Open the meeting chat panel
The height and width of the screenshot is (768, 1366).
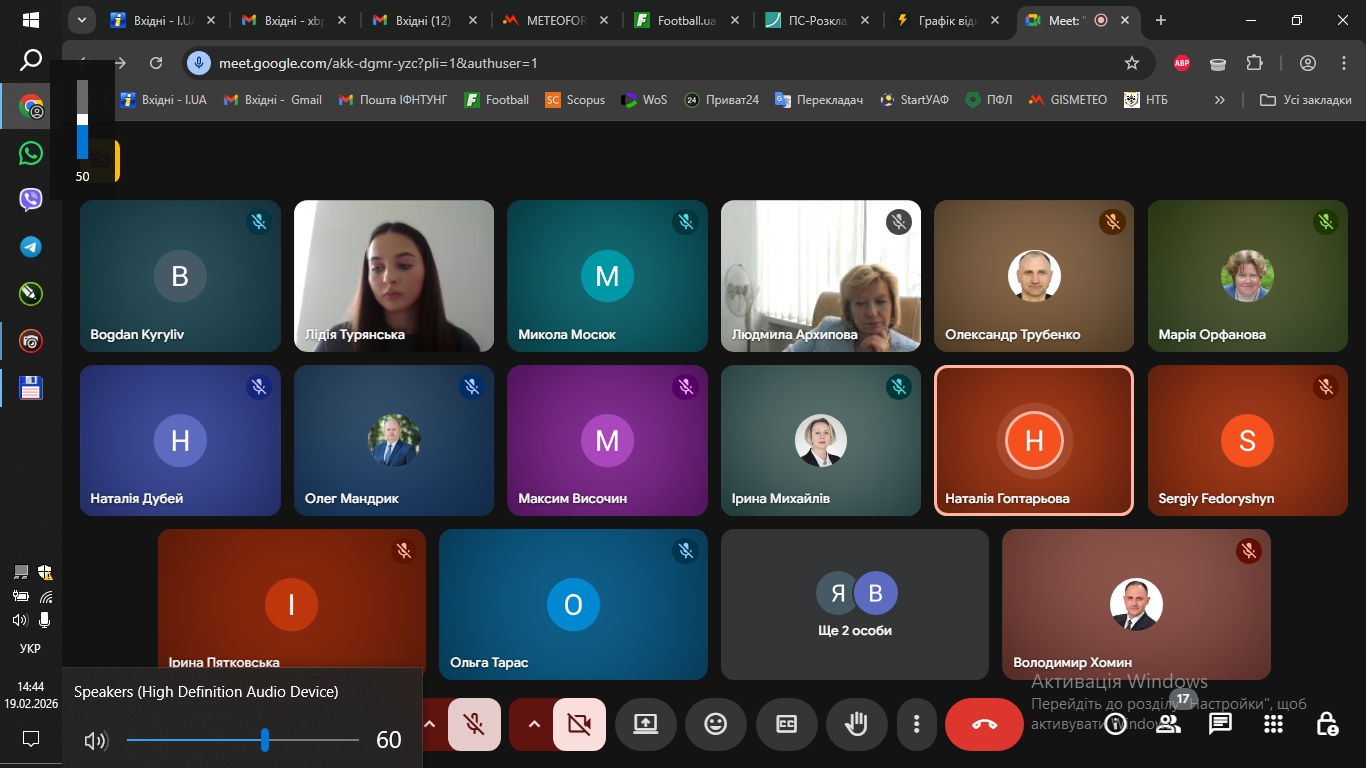[x=1220, y=724]
